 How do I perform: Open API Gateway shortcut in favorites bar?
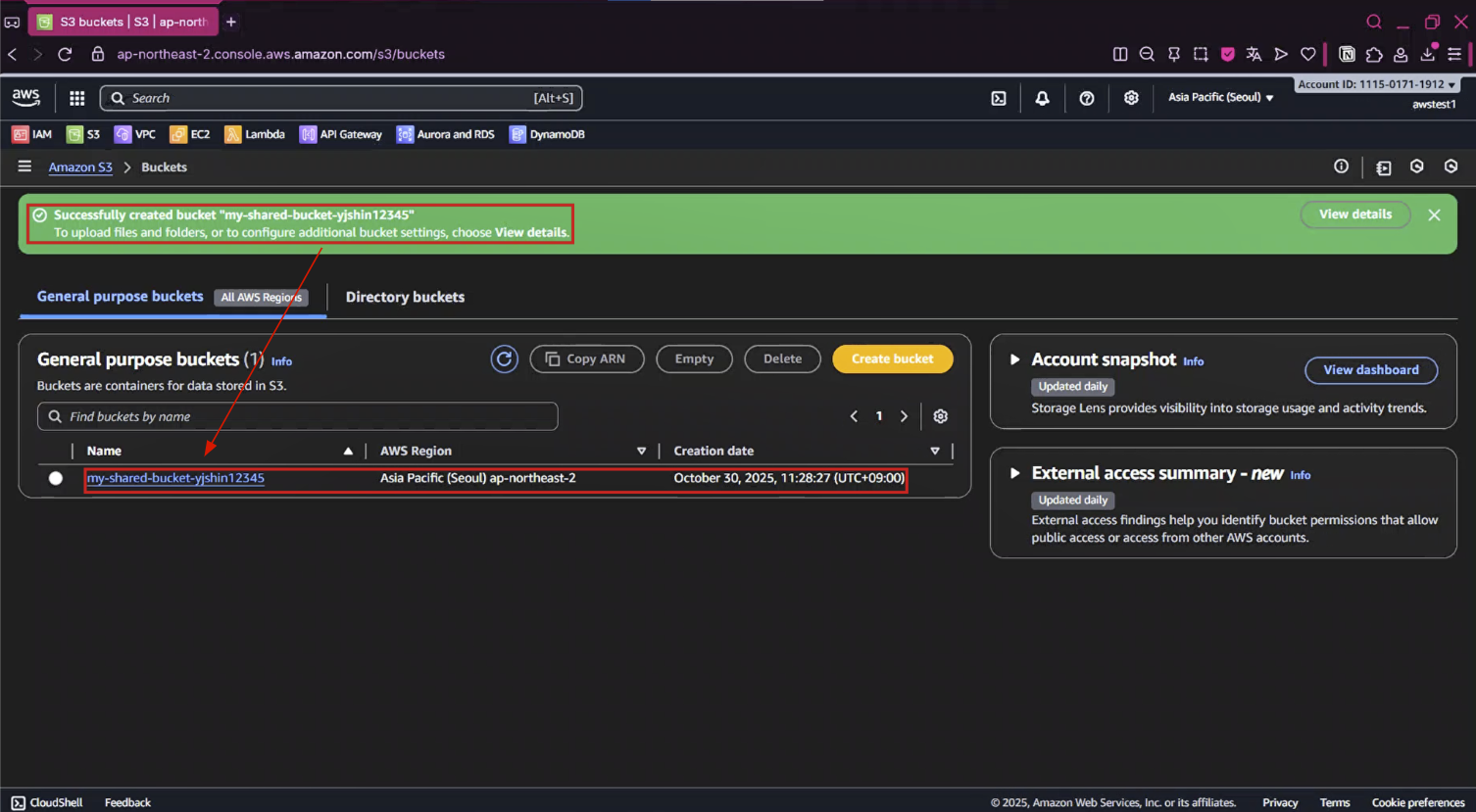(x=341, y=134)
